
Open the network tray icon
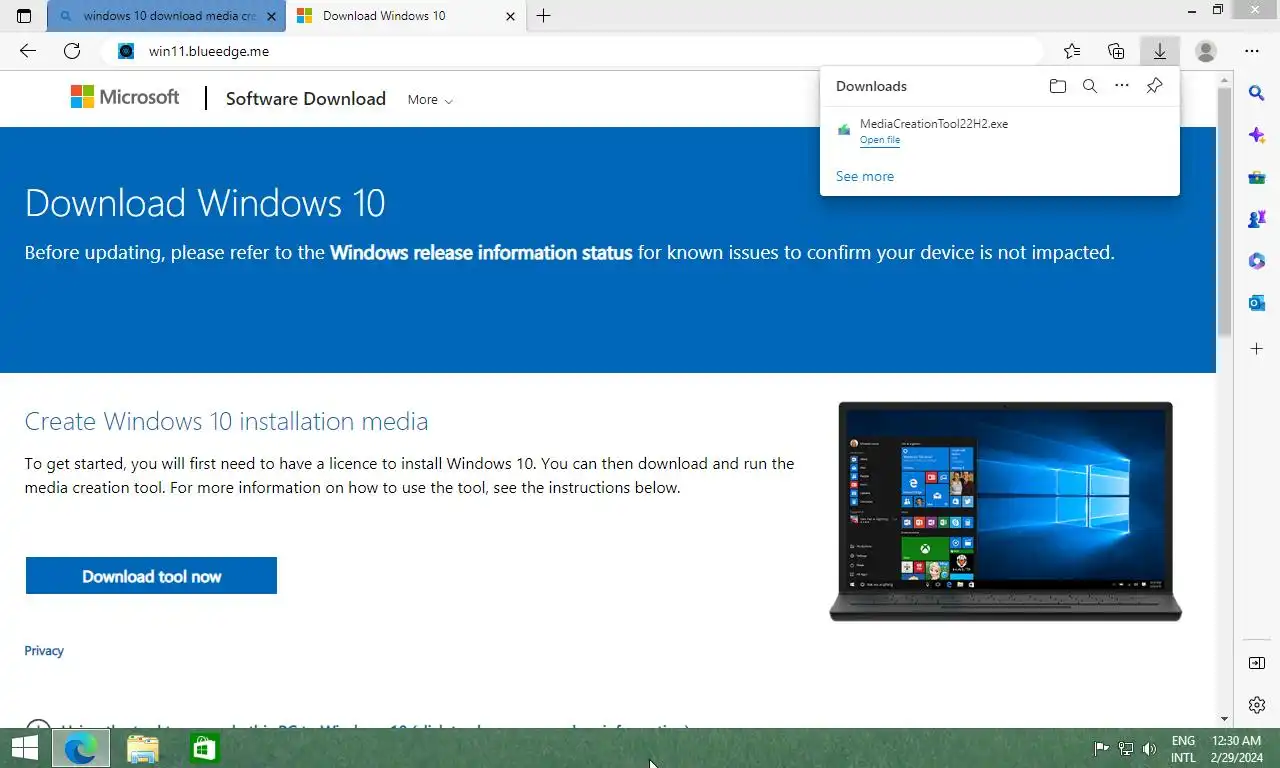1126,749
